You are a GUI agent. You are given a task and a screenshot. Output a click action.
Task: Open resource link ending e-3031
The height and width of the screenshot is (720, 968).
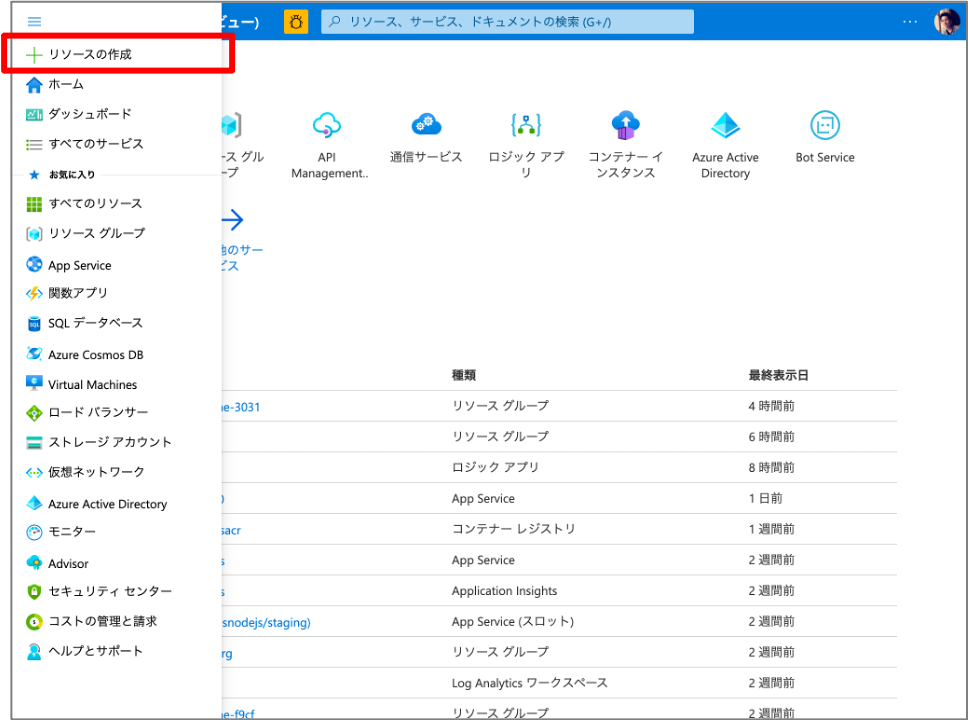tap(241, 407)
